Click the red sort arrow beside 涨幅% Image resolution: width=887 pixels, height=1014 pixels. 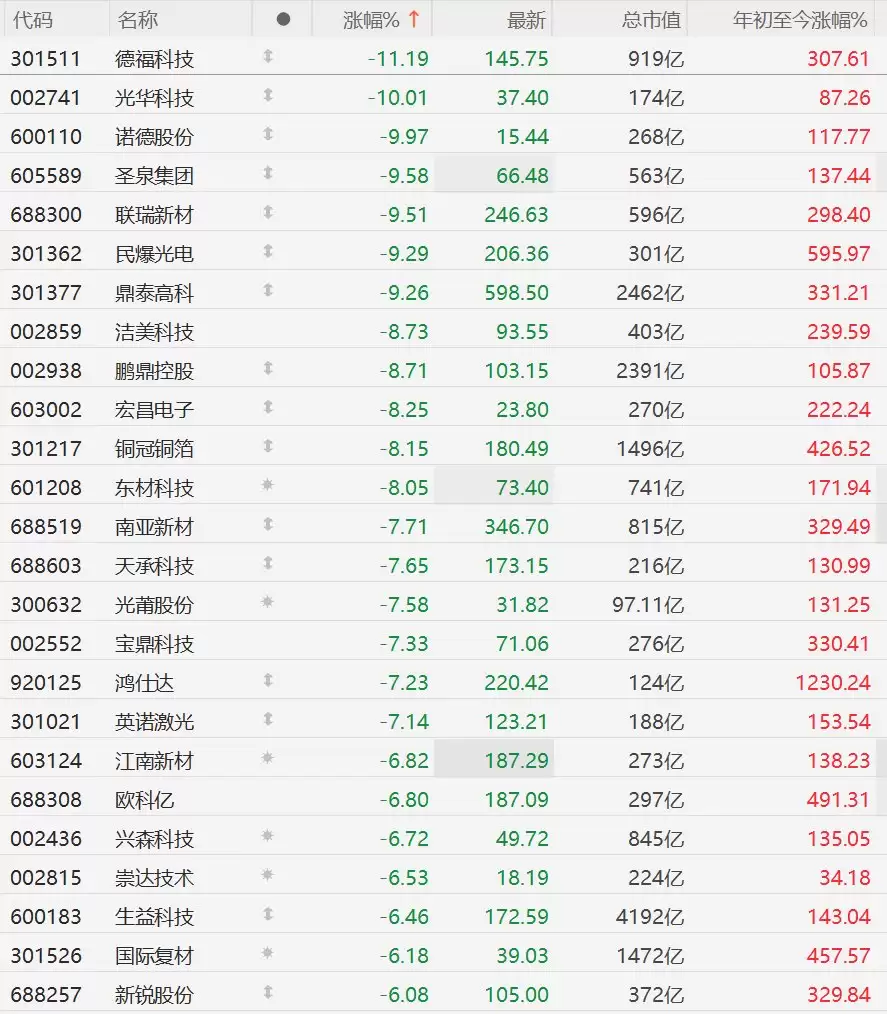point(414,19)
